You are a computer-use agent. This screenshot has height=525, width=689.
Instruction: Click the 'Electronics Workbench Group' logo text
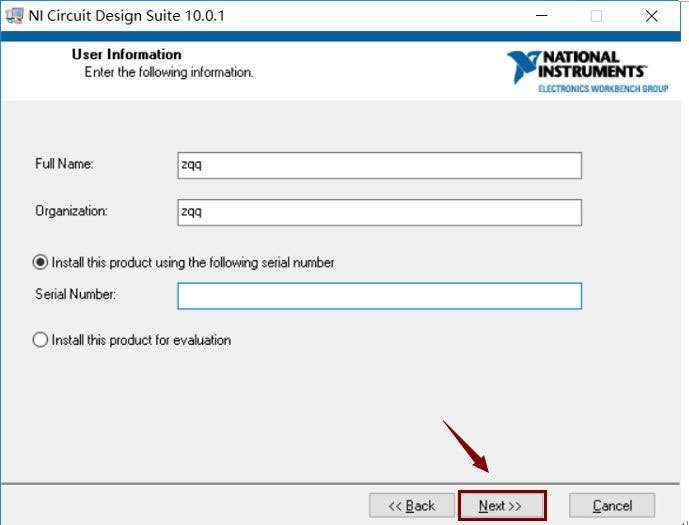(x=603, y=89)
